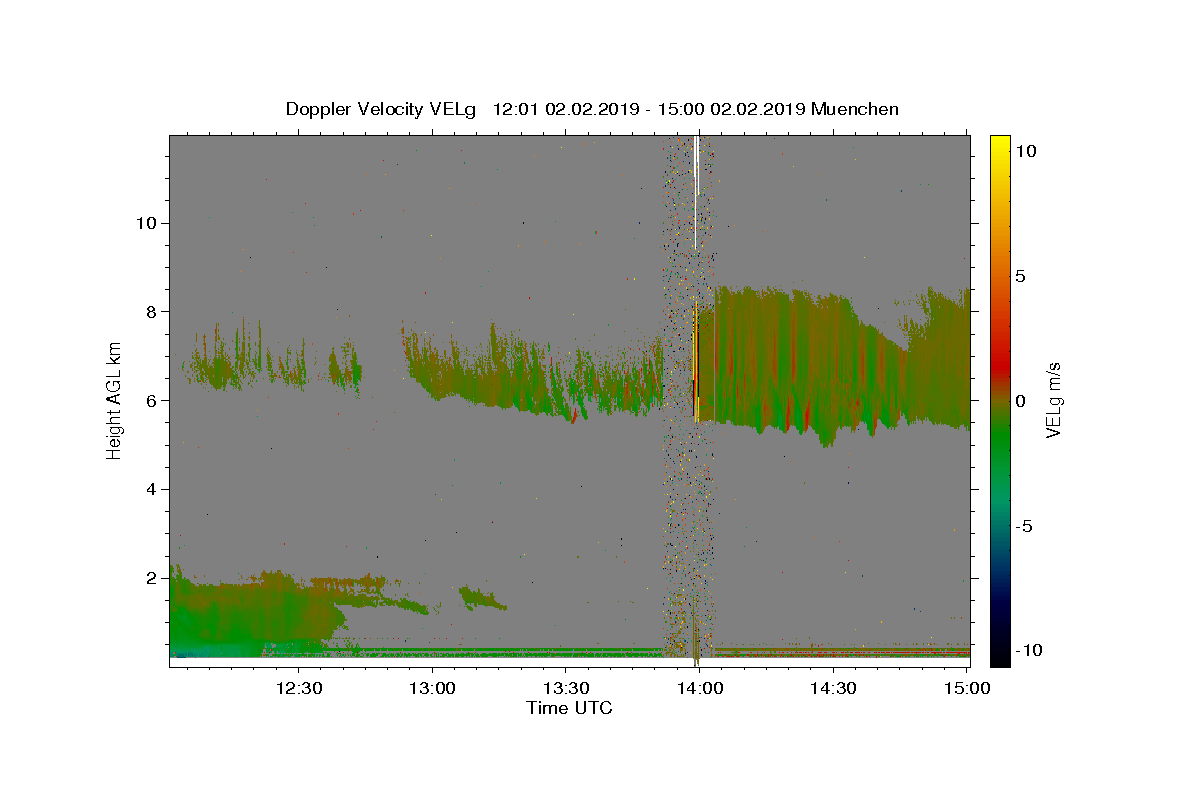The height and width of the screenshot is (800, 1200).
Task: Click the 'Muenchen' location text in the title
Action: point(855,109)
